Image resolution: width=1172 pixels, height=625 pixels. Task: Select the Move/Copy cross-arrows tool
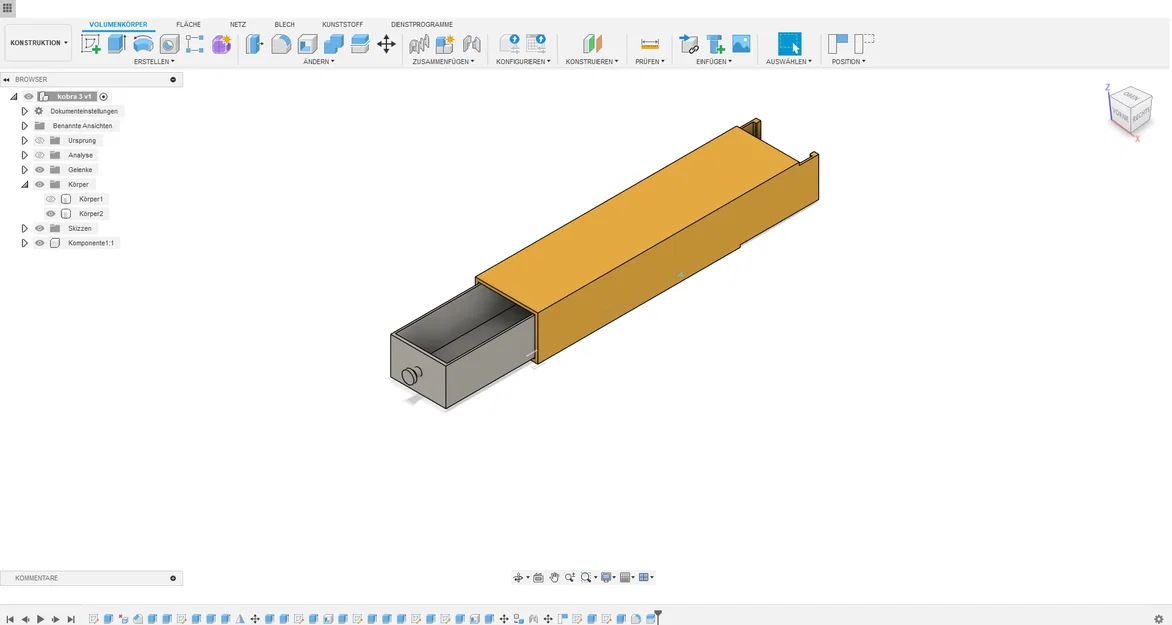[x=386, y=44]
